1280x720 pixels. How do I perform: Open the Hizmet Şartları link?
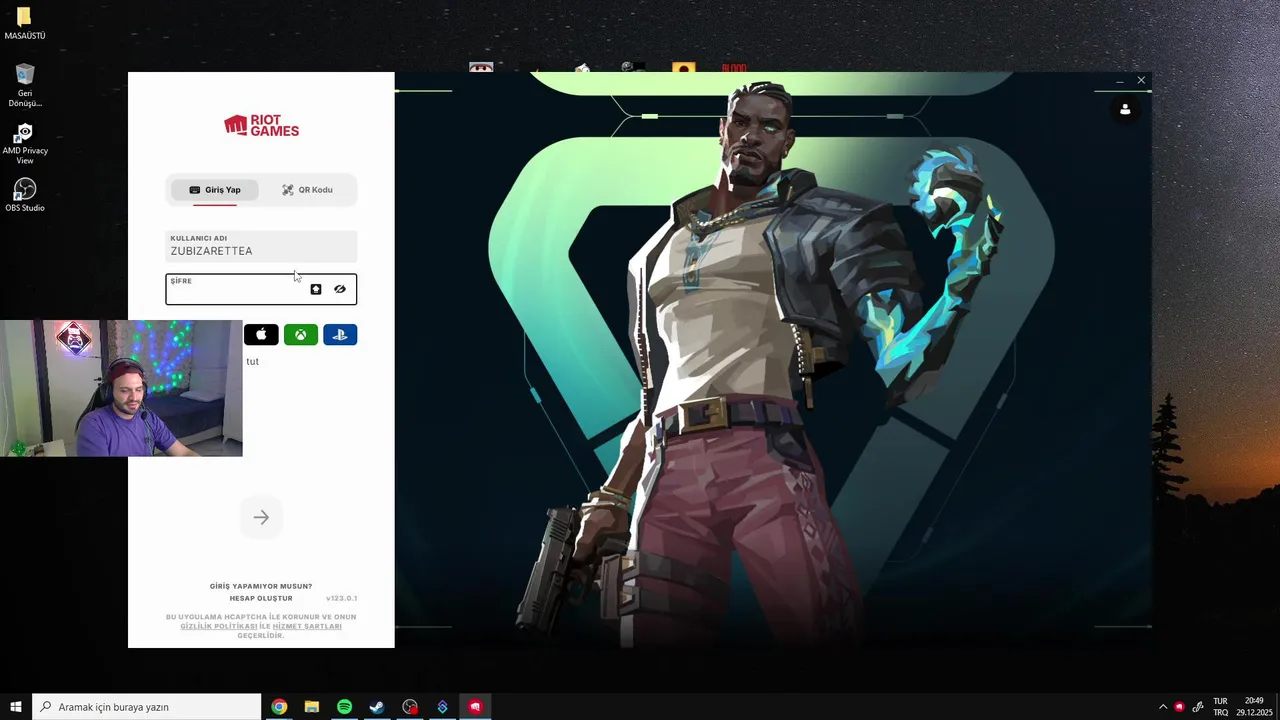point(307,626)
